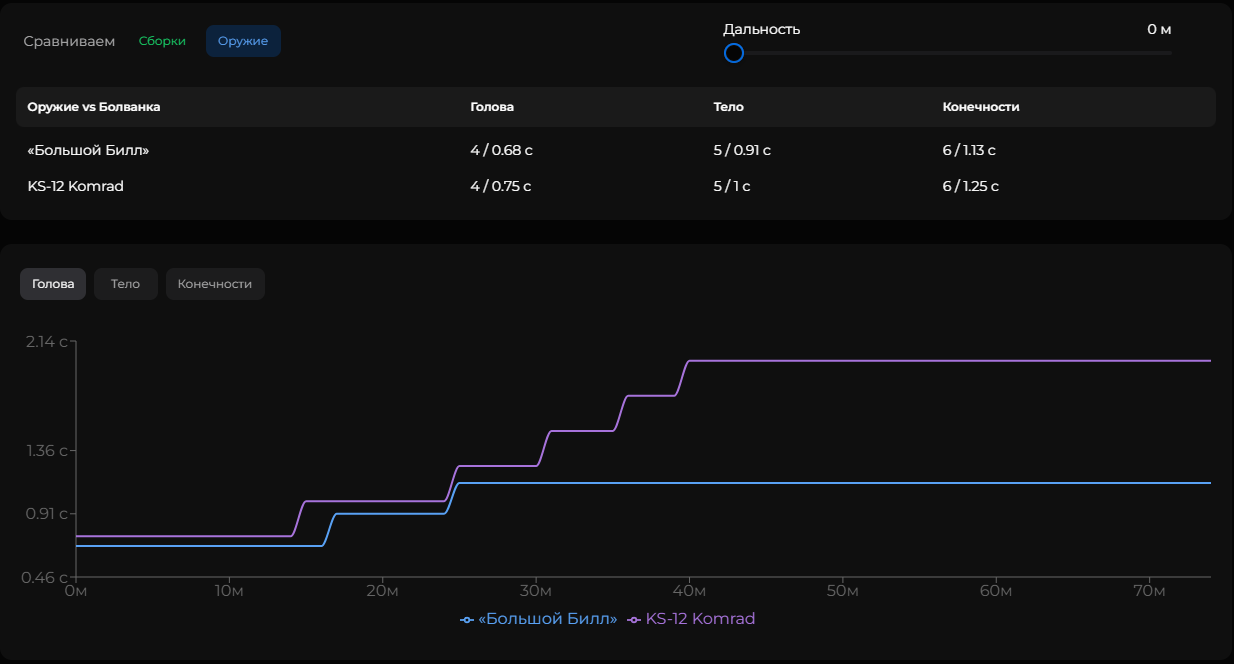1234x664 pixels.
Task: Select the Оружие comparison mode
Action: tap(243, 41)
